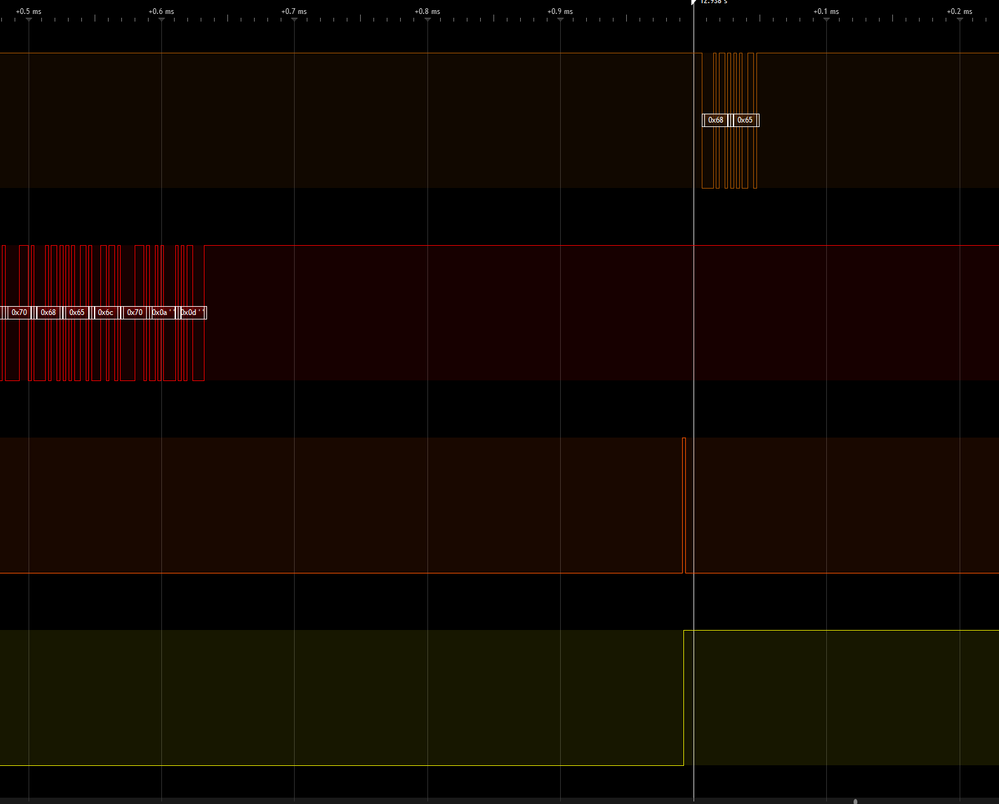Click the +0.9 ms ruler label
999x804 pixels.
(x=557, y=11)
